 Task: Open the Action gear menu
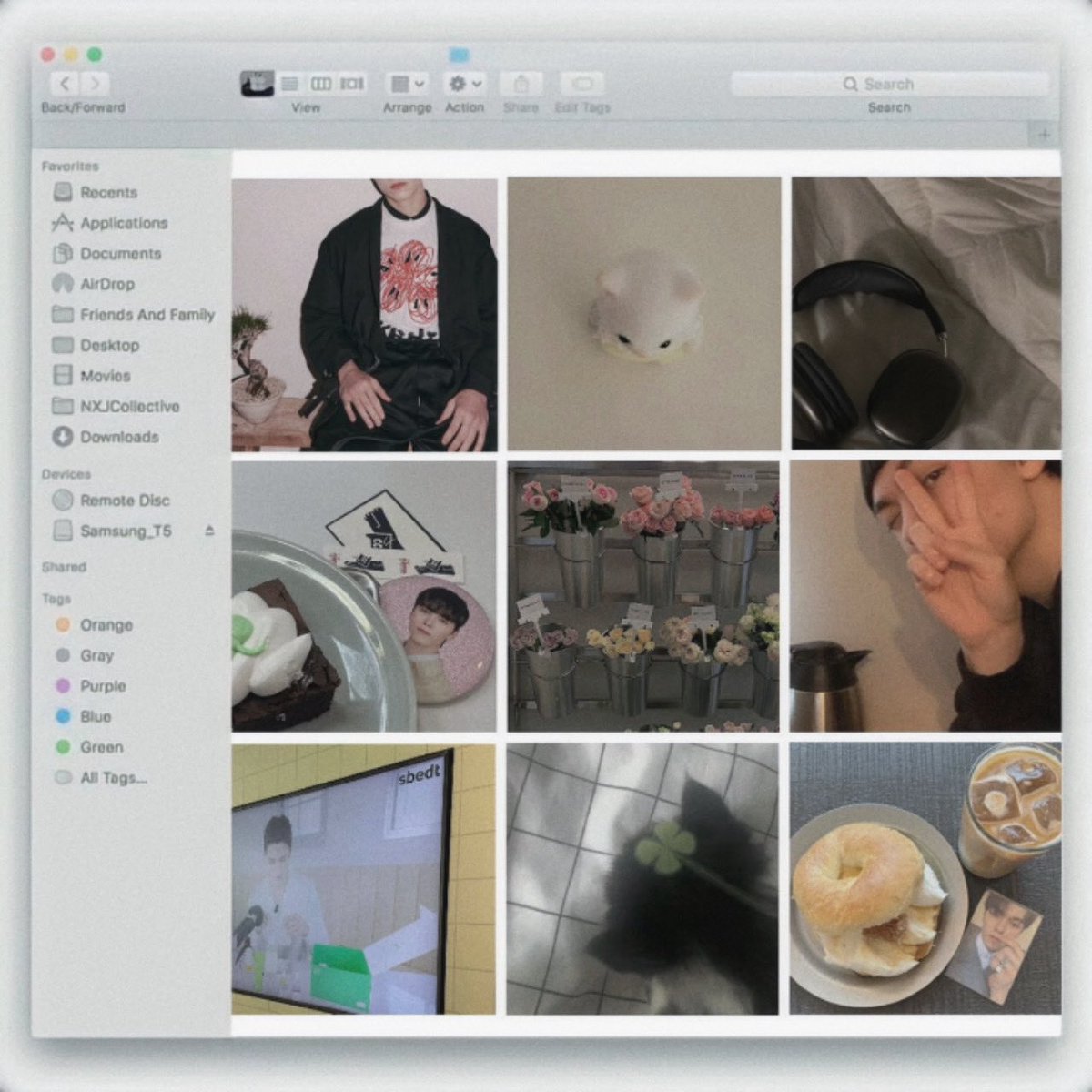click(465, 84)
